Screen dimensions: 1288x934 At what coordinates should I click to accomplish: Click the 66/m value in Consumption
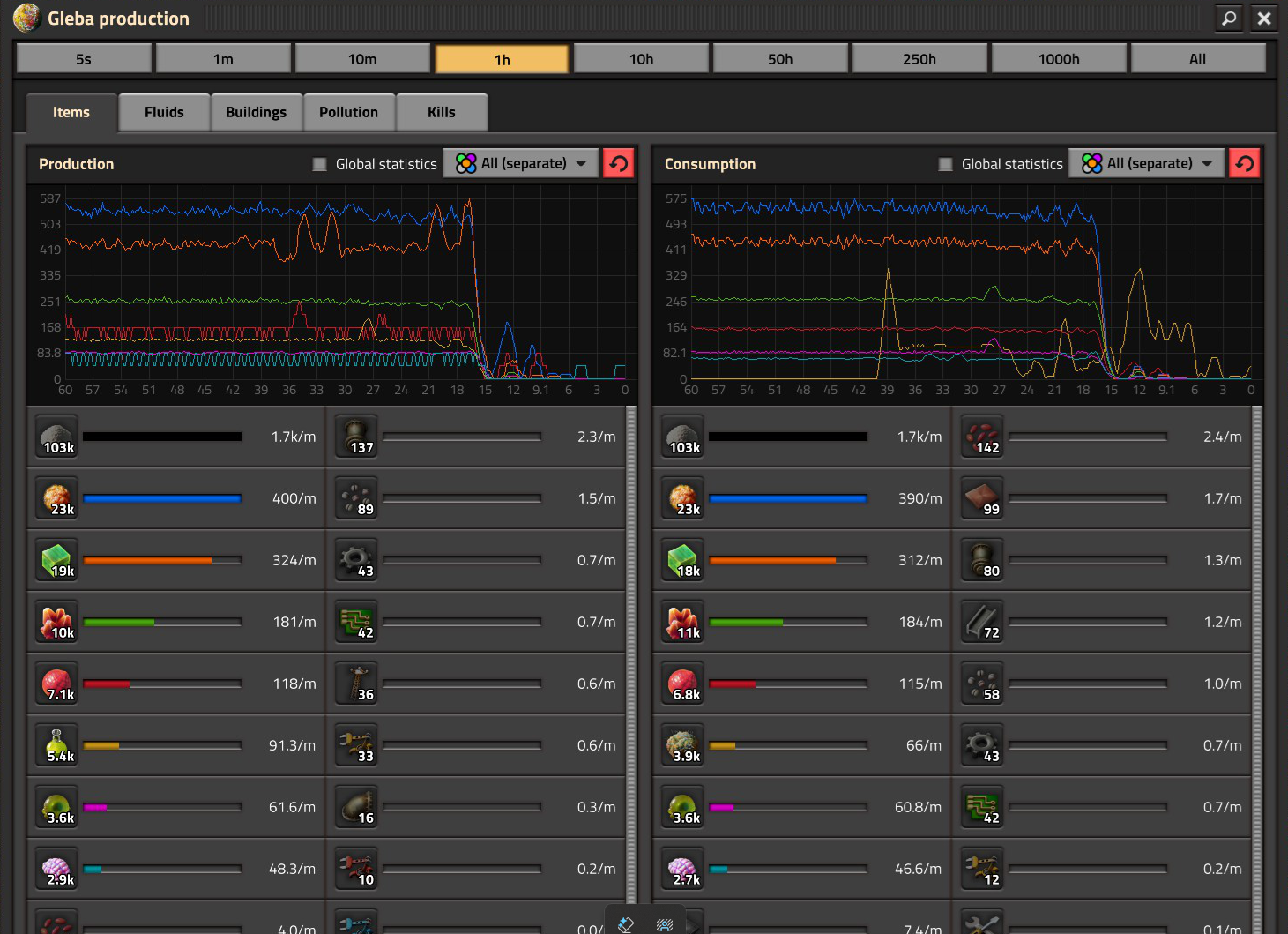coord(924,745)
